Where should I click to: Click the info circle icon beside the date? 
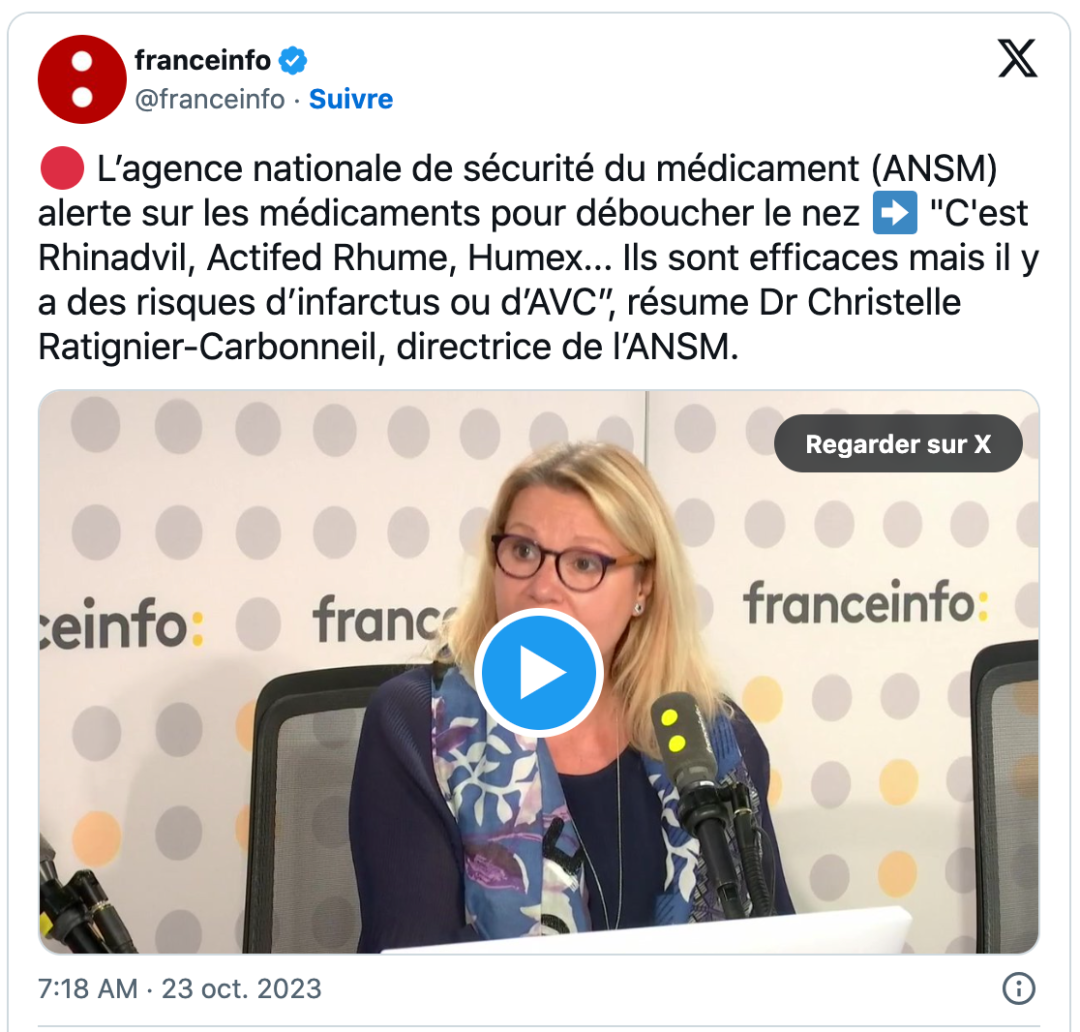1019,989
